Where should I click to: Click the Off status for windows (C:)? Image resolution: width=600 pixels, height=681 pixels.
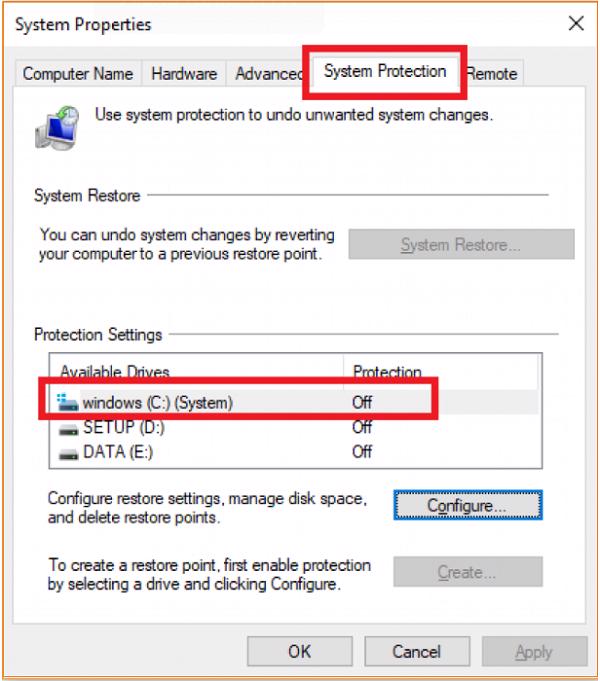click(362, 403)
